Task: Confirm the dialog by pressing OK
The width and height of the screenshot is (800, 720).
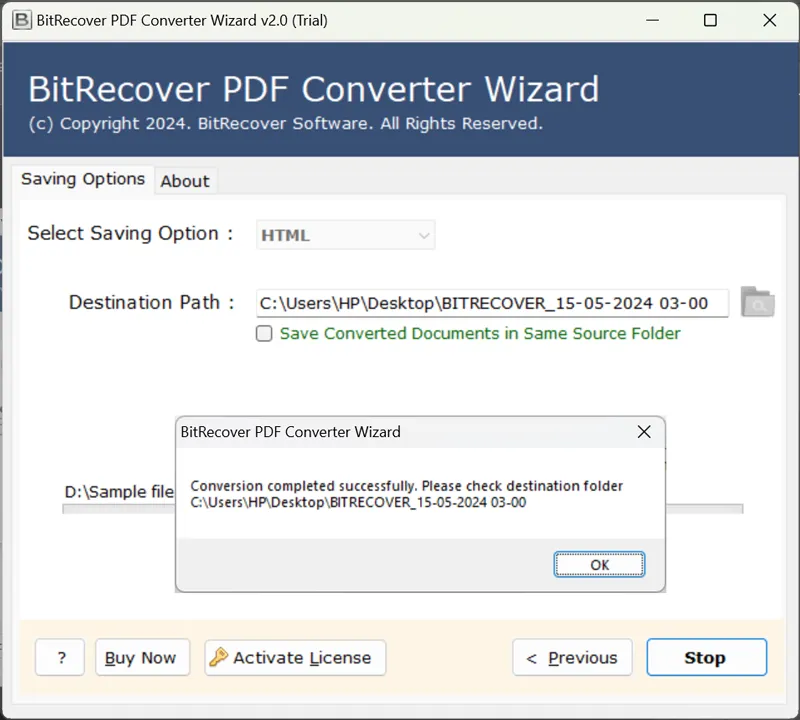Action: (x=599, y=565)
